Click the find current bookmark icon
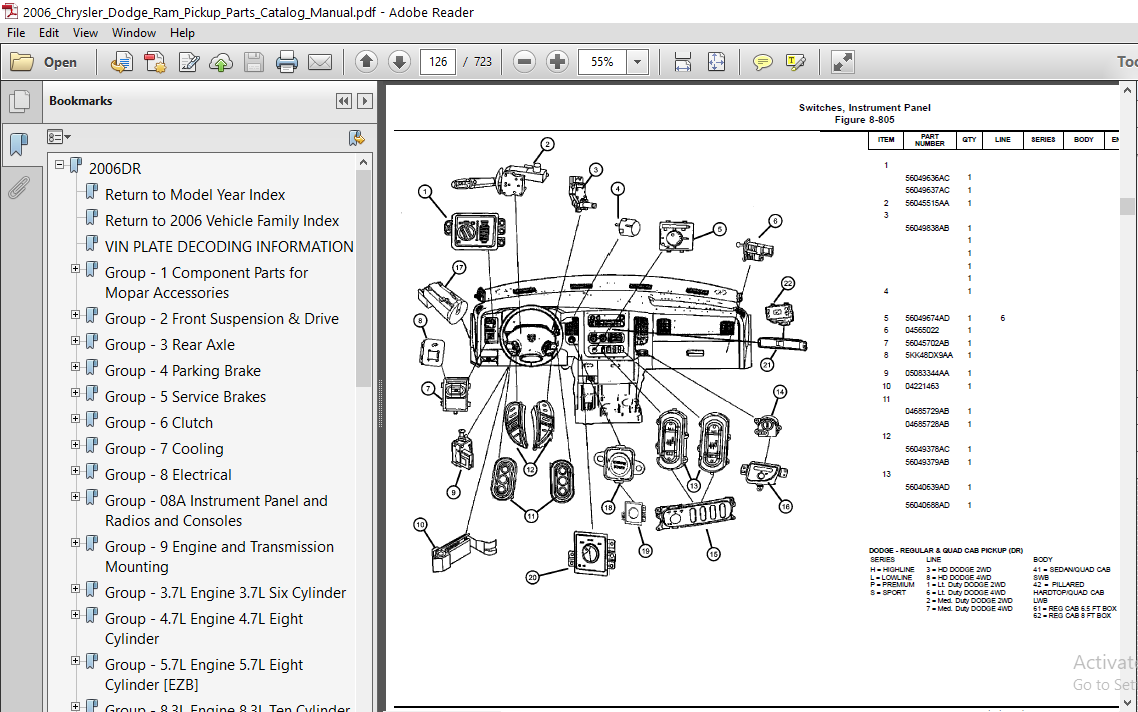Image resolution: width=1138 pixels, height=712 pixels. click(x=356, y=137)
